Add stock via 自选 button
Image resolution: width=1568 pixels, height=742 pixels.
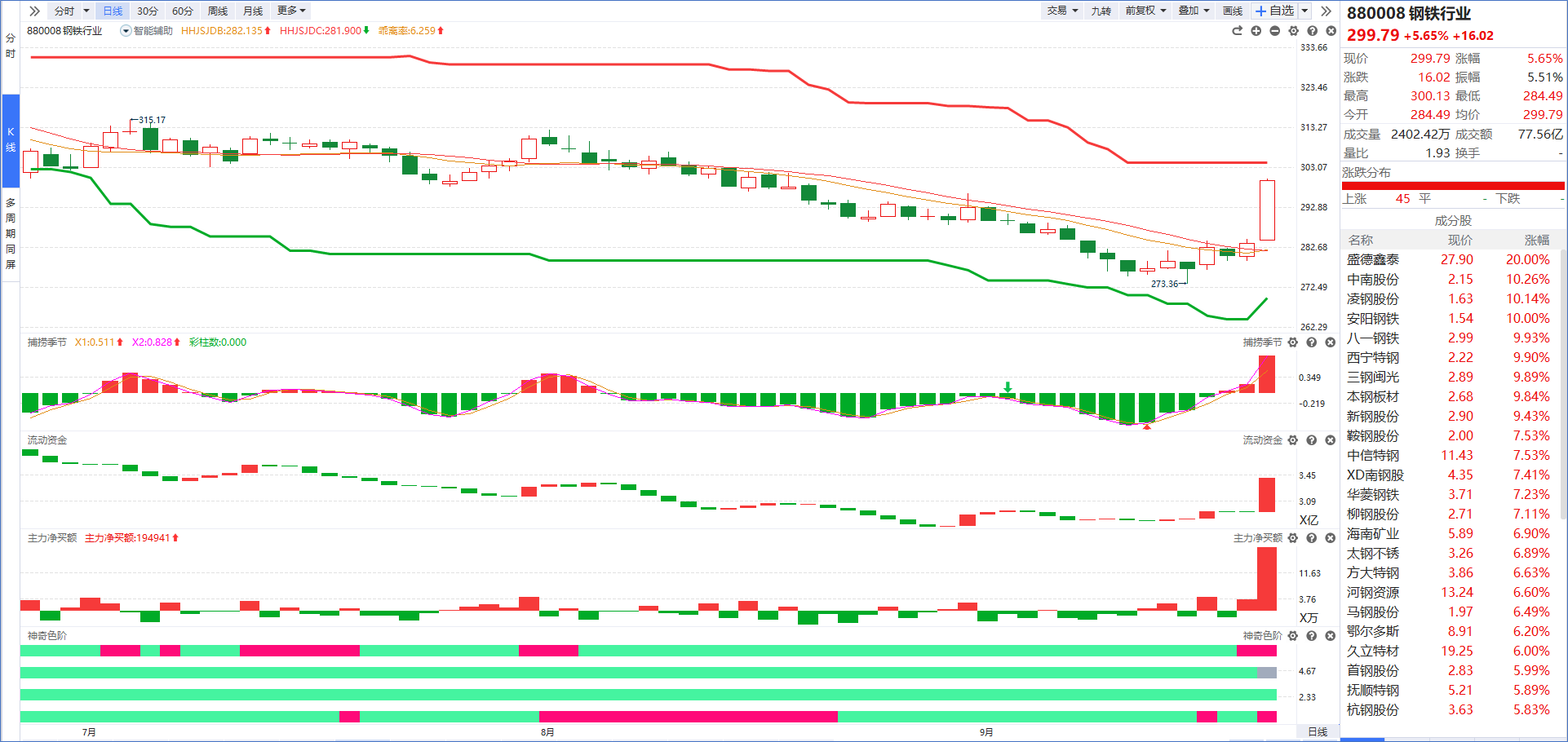[1275, 11]
